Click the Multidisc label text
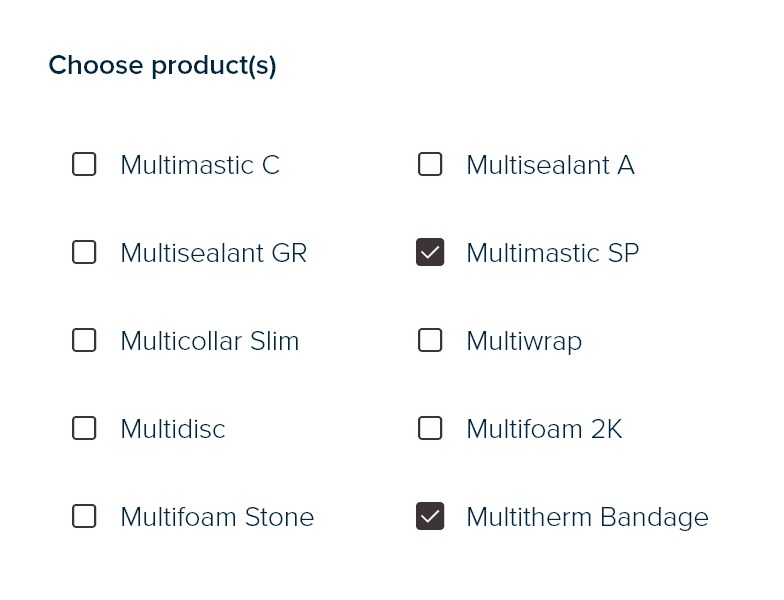This screenshot has width=784, height=600. [x=172, y=429]
